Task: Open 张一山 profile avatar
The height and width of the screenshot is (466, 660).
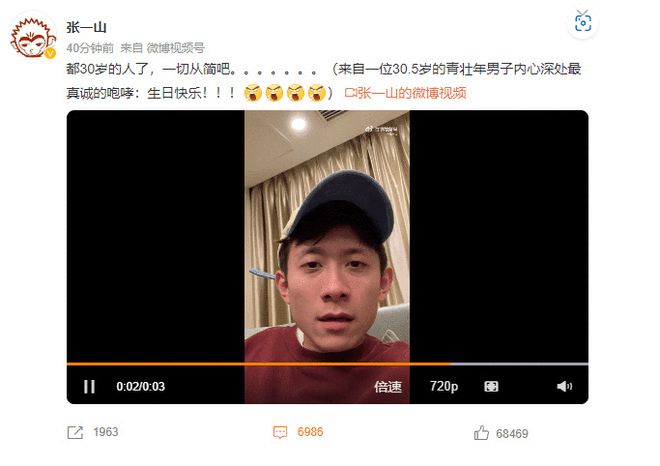Action: pos(33,37)
